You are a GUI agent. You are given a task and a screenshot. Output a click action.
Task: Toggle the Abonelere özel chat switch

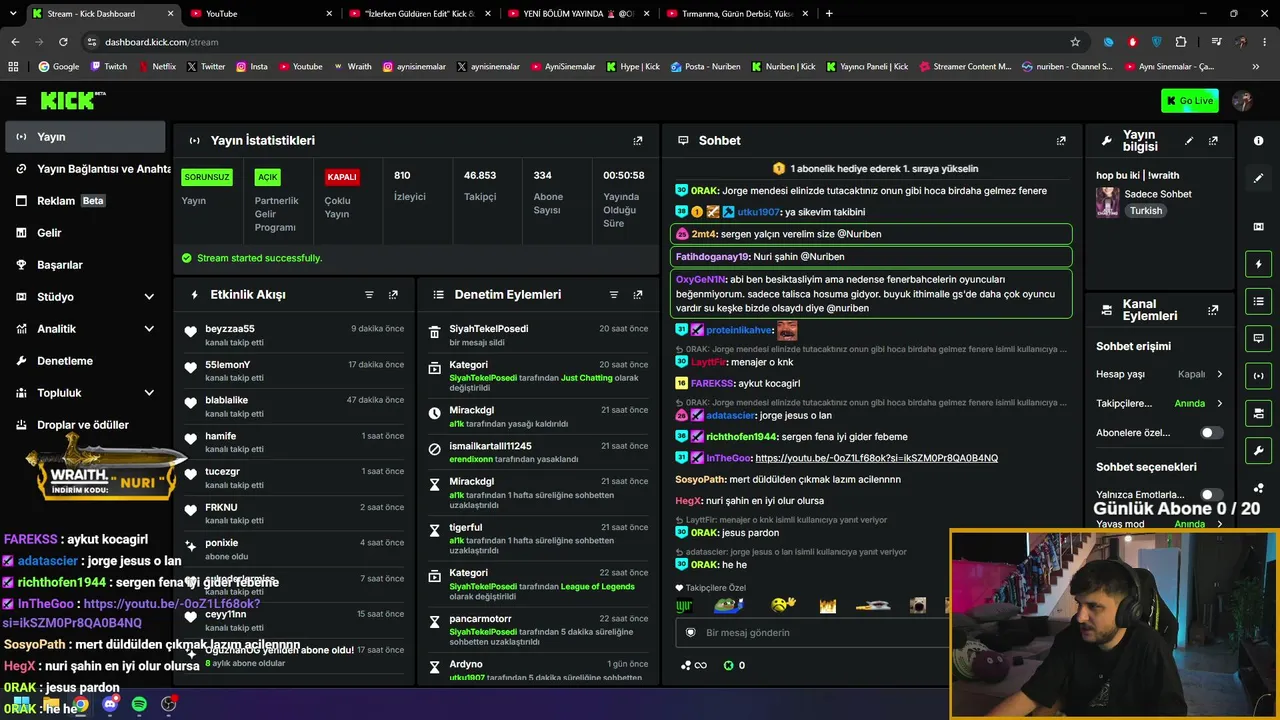point(1211,433)
